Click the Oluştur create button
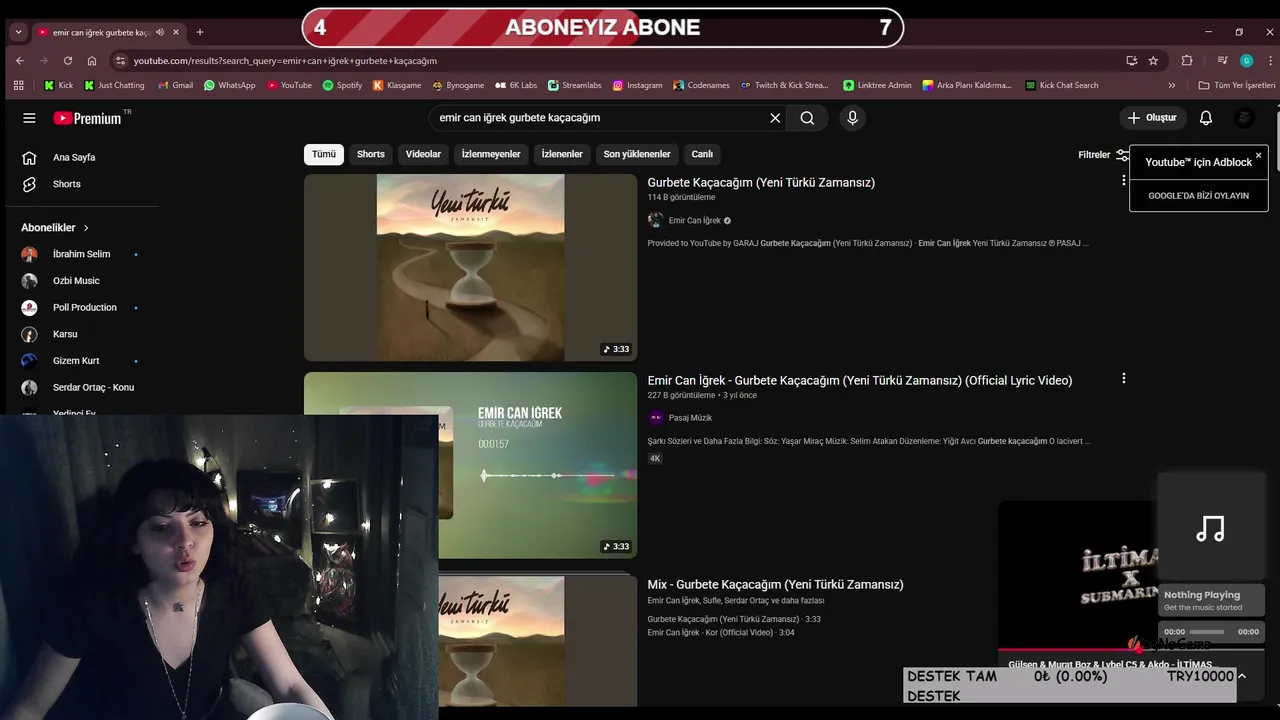 (1152, 118)
